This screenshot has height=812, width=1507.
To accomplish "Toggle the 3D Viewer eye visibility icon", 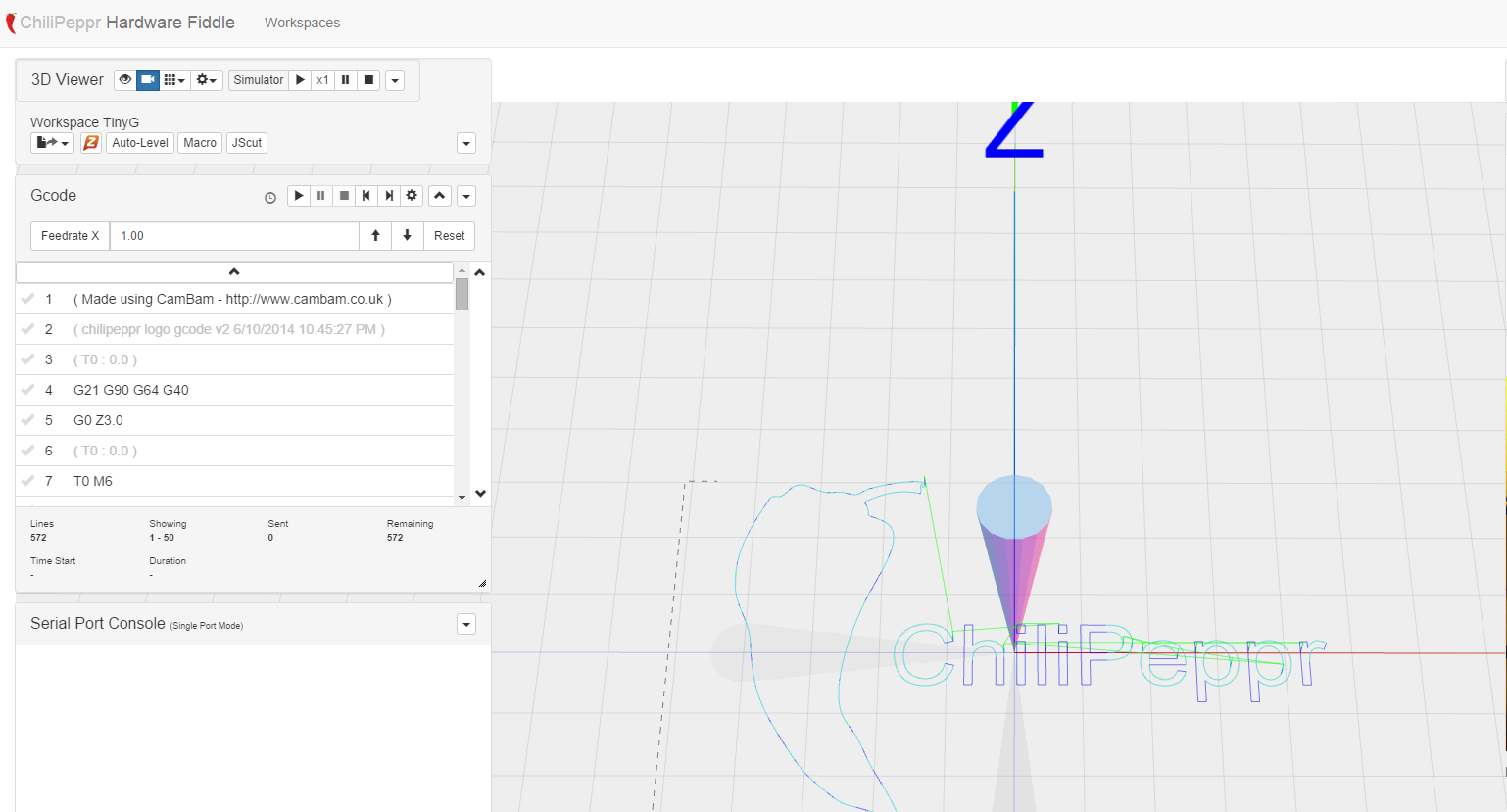I will click(x=125, y=80).
